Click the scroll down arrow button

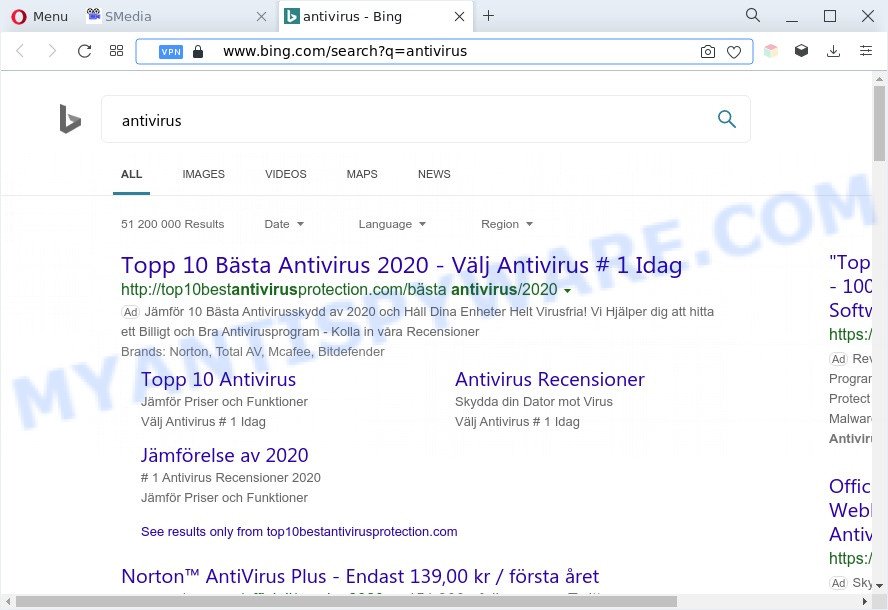point(879,586)
